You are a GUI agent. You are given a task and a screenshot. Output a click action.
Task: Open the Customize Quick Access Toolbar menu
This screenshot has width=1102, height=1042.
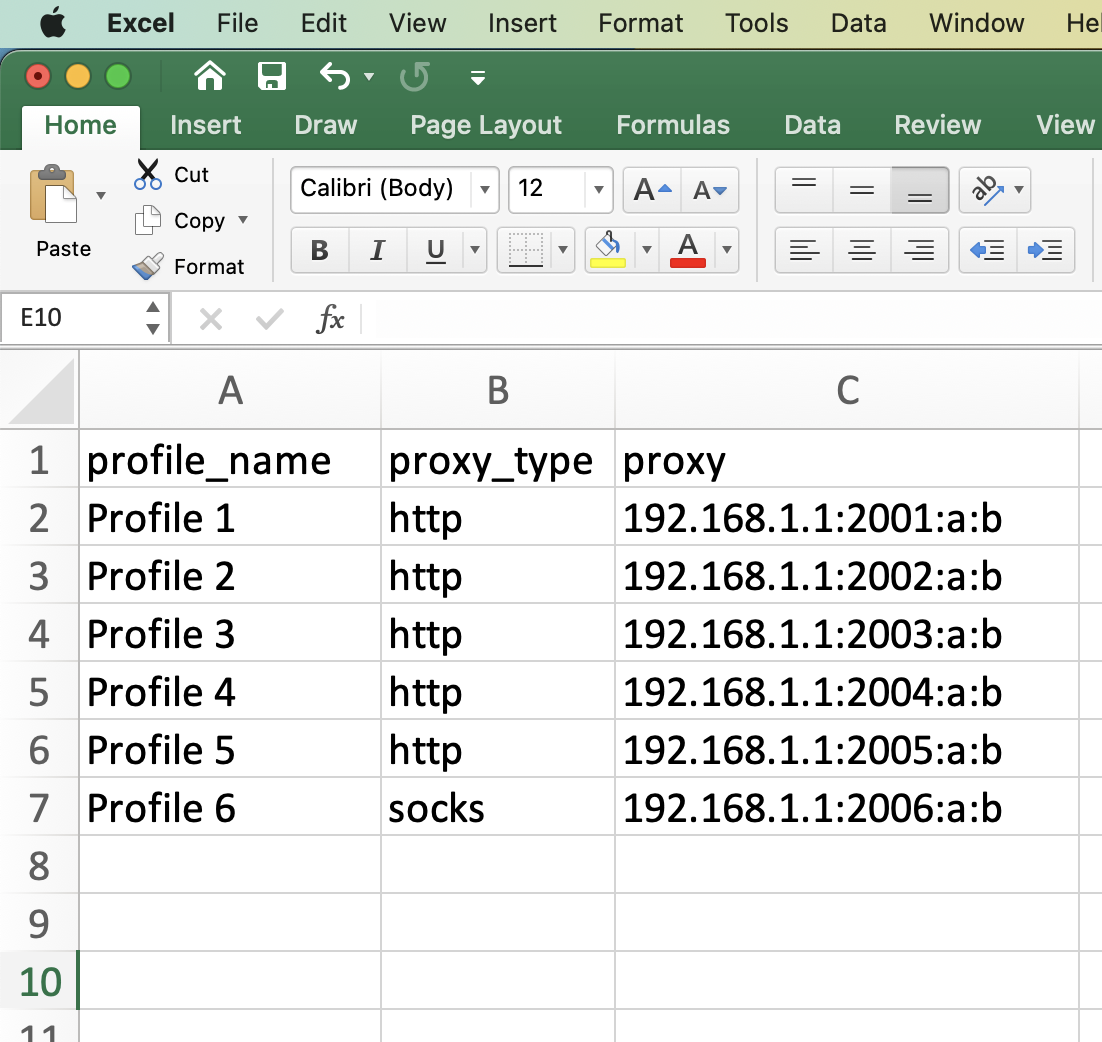coord(478,77)
